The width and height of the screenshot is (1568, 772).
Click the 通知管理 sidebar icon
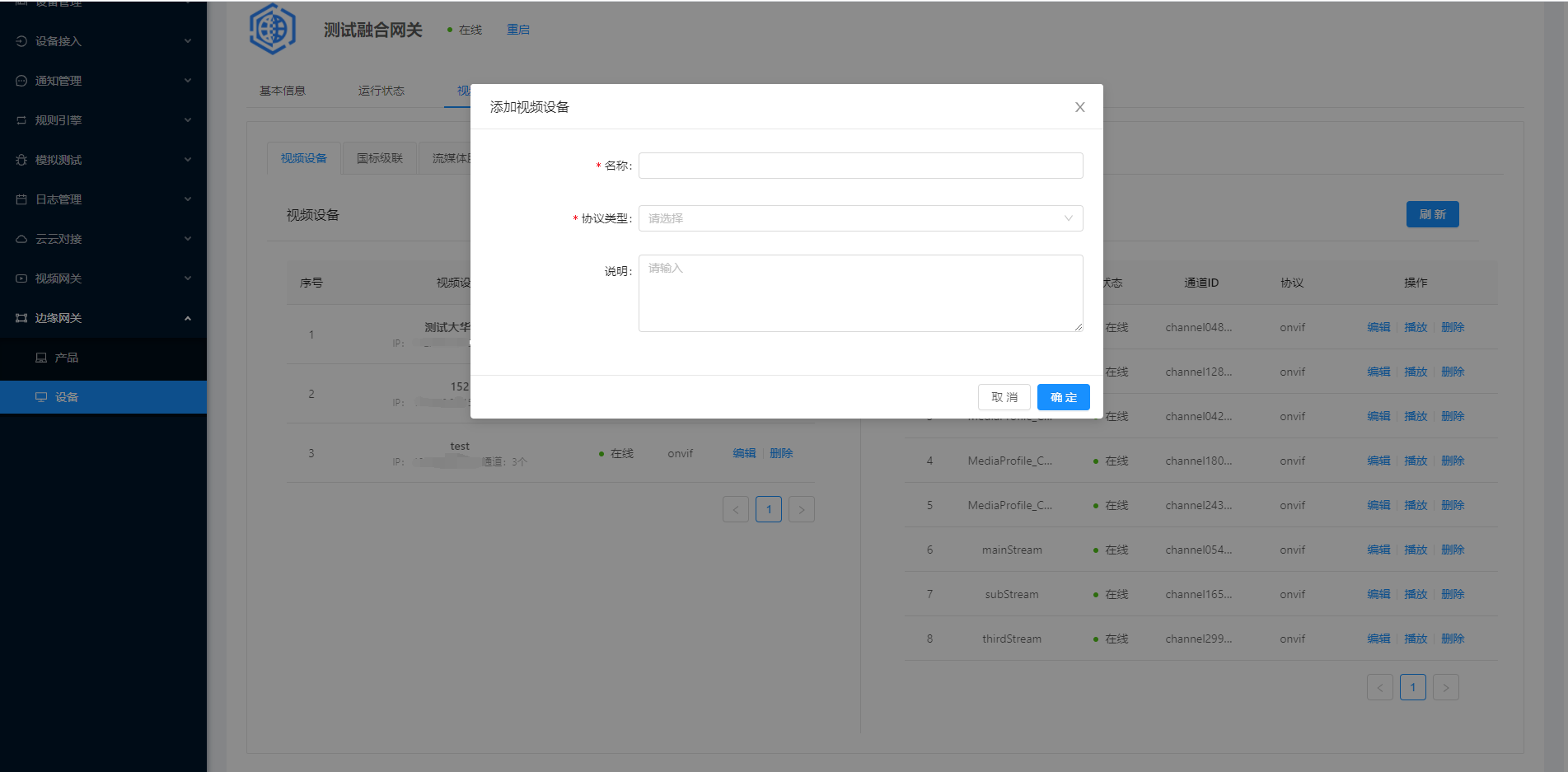click(21, 81)
